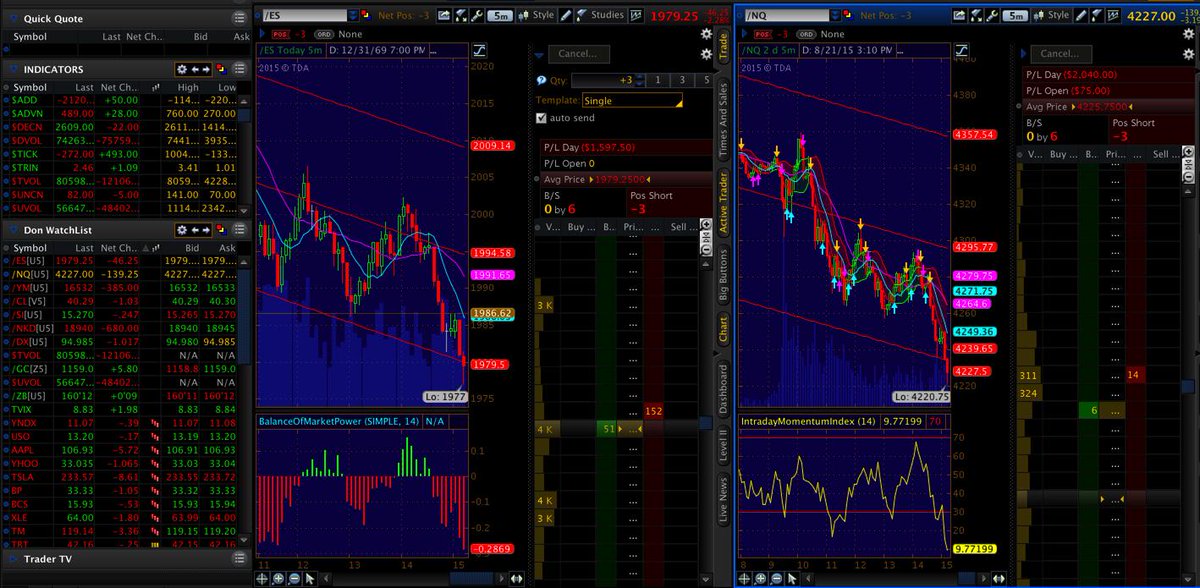Click the Qty help question icon
Screen dimensions: 1200x588
541,80
